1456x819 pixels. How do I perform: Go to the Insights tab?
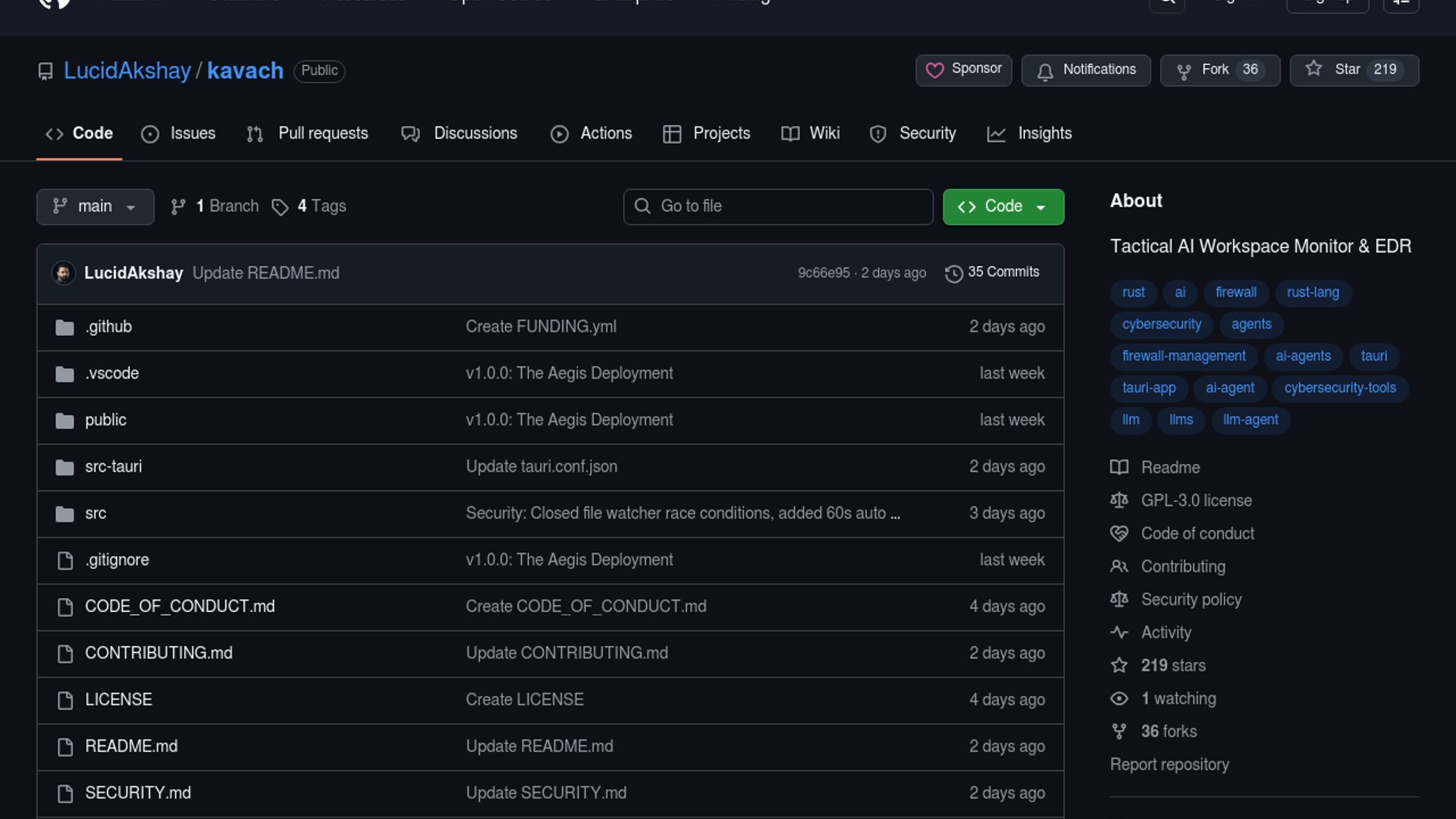click(1029, 133)
